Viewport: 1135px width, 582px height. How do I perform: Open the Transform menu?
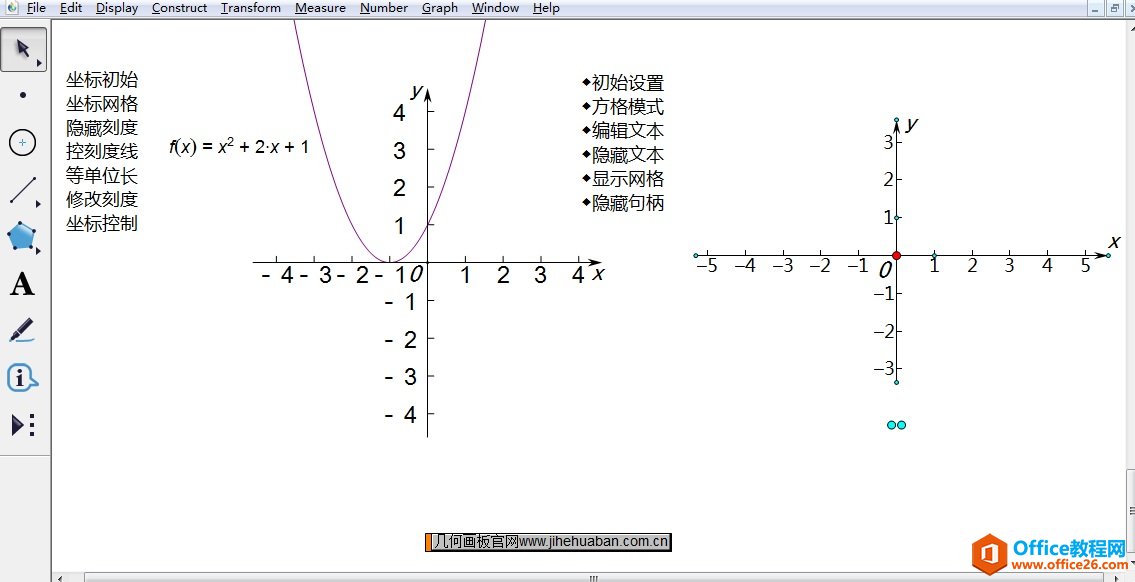point(250,8)
